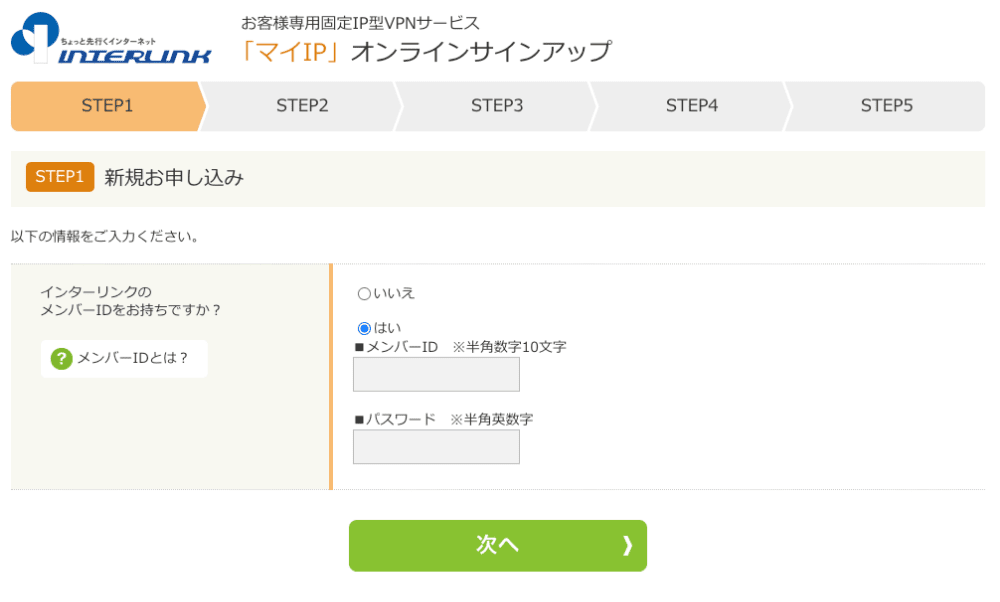Click the 次へ green button
This screenshot has height=602, width=1000.
point(497,545)
